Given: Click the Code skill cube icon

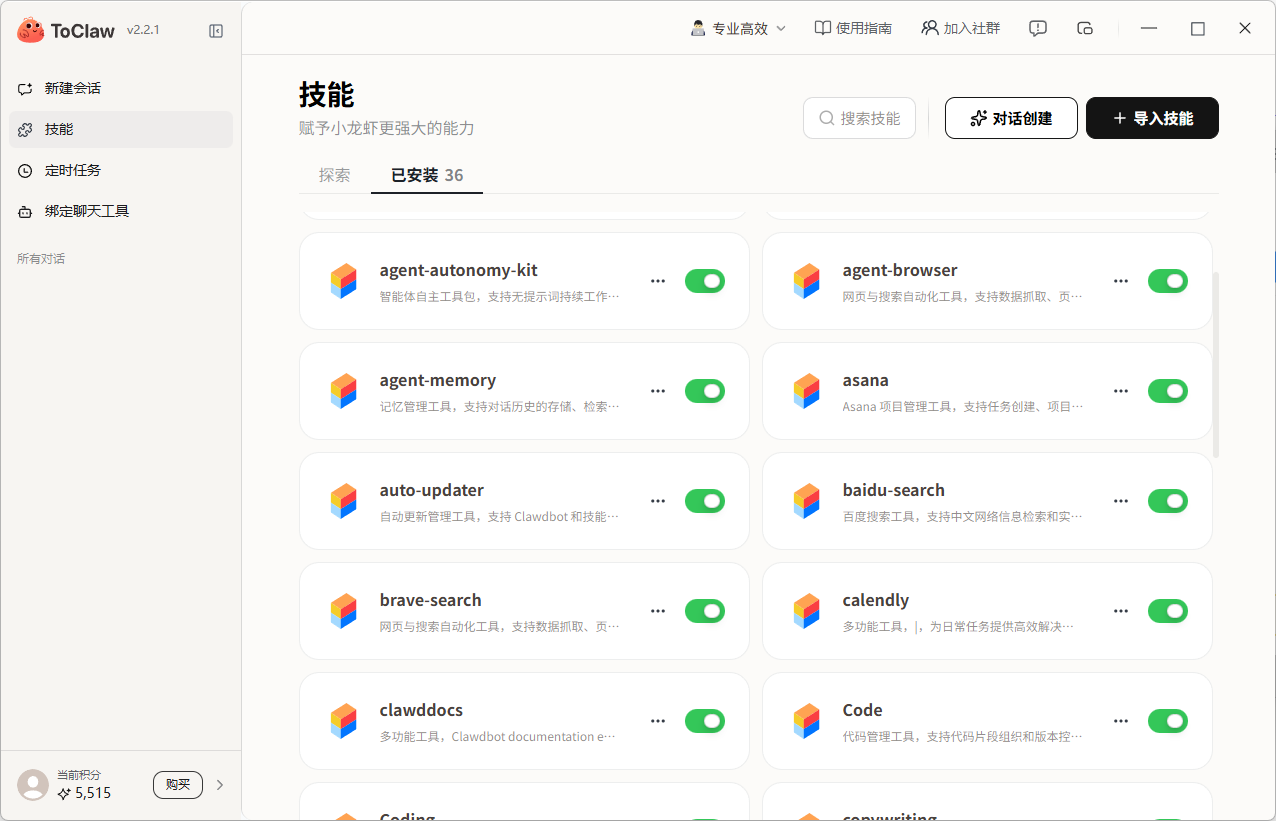Looking at the screenshot, I should tap(807, 721).
